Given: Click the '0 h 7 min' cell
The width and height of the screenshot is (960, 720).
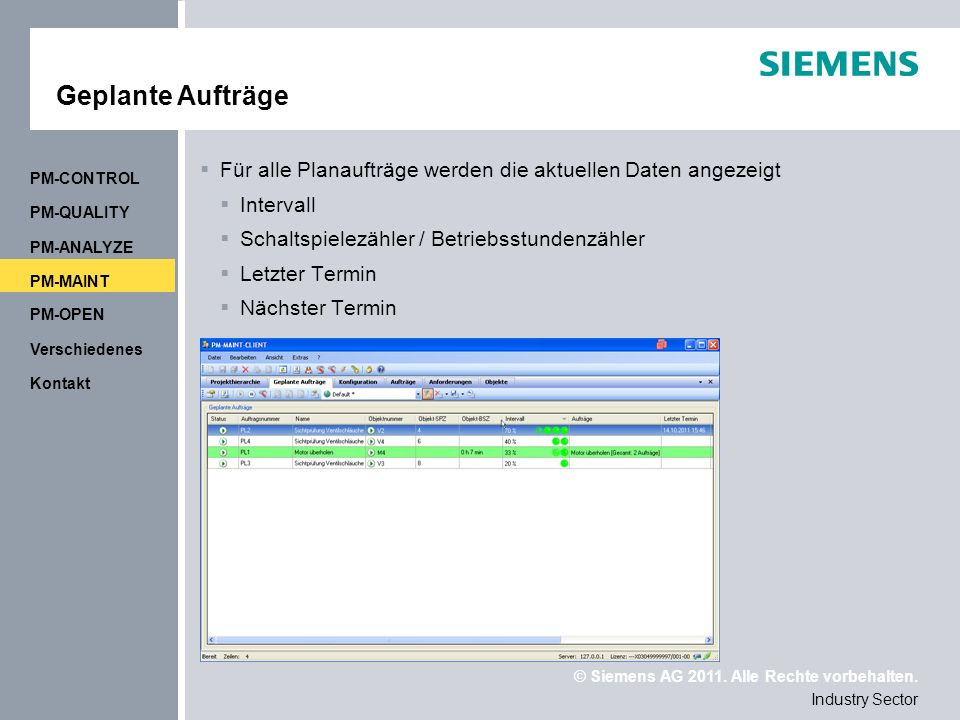Looking at the screenshot, I should tap(480, 452).
